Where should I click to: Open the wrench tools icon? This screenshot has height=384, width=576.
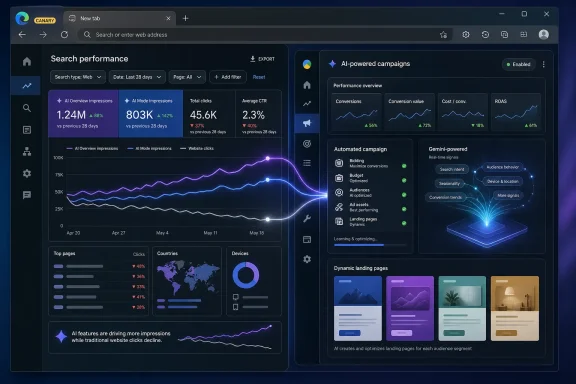point(307,219)
